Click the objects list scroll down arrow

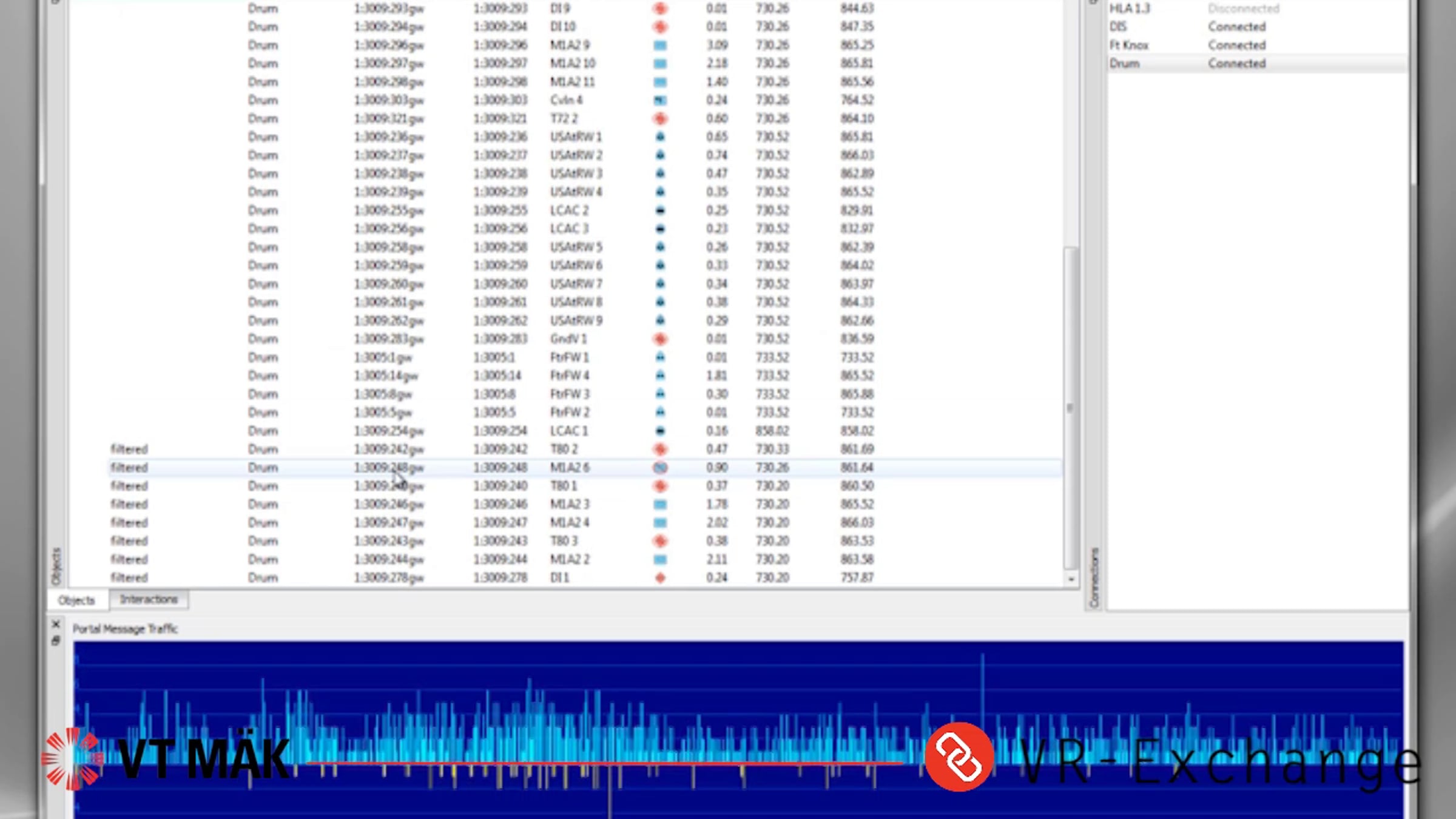[x=1071, y=579]
